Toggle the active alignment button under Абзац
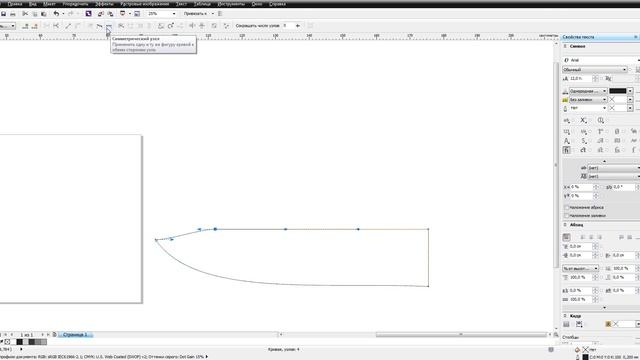Screen dimensions: 640x360 pyautogui.click(x=567, y=237)
